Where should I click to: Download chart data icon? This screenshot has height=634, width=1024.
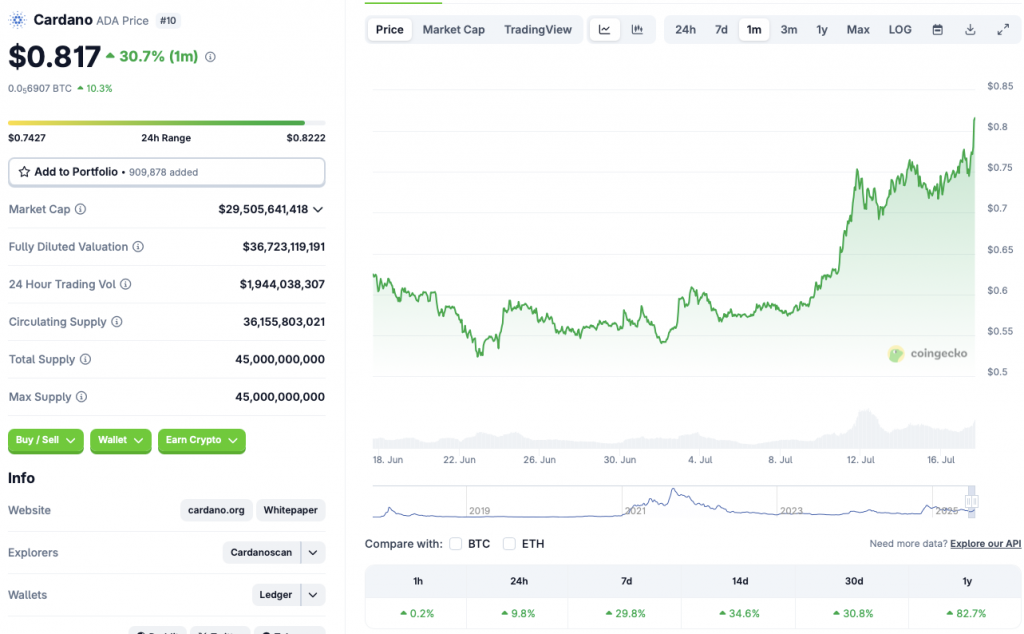coord(970,29)
